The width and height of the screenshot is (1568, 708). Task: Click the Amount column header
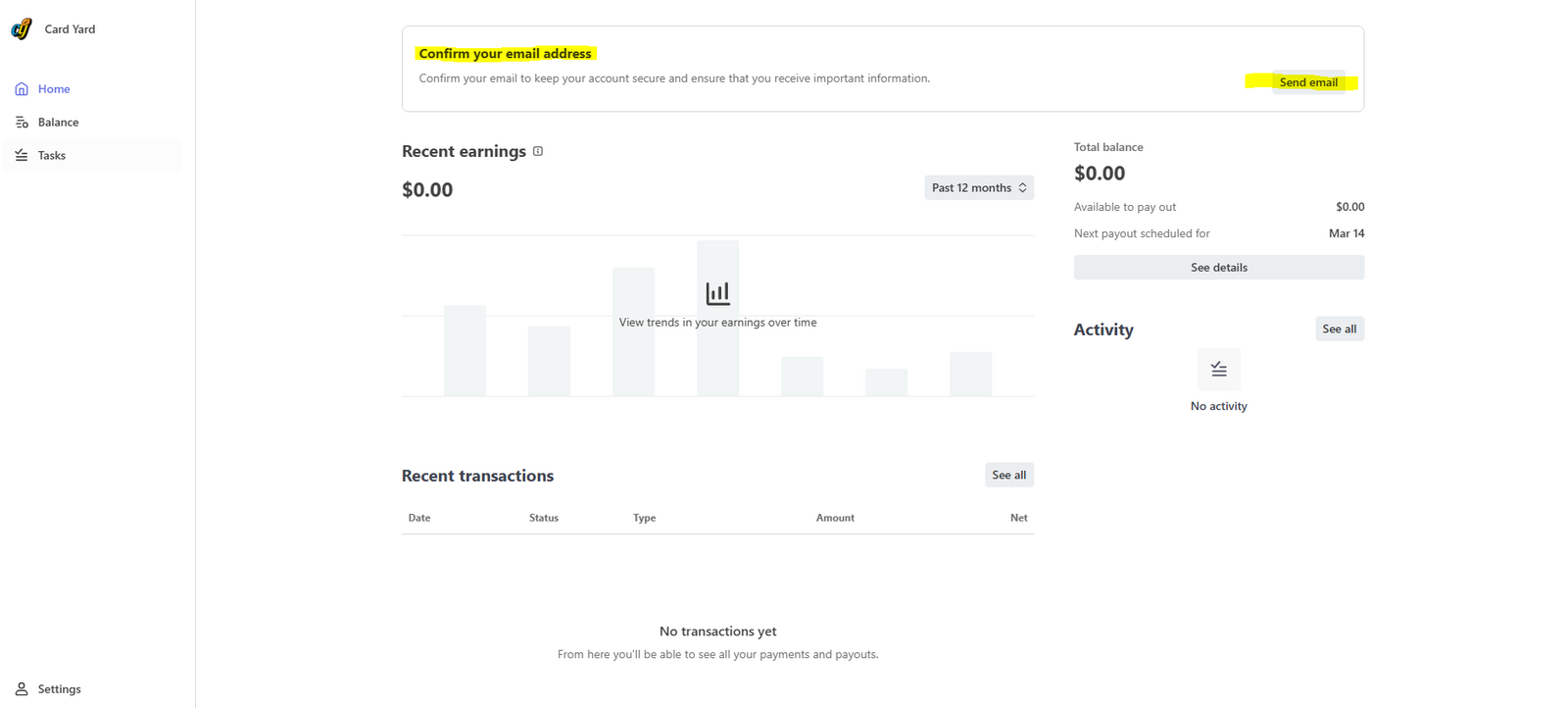[835, 518]
